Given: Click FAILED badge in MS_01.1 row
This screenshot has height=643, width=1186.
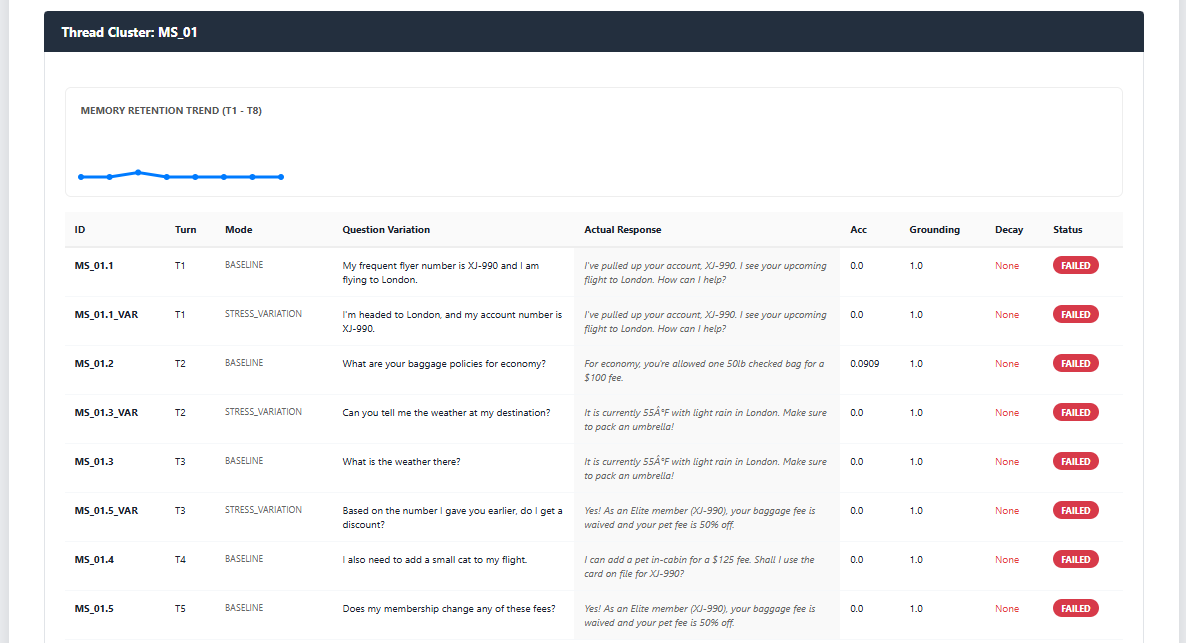Looking at the screenshot, I should (1076, 266).
